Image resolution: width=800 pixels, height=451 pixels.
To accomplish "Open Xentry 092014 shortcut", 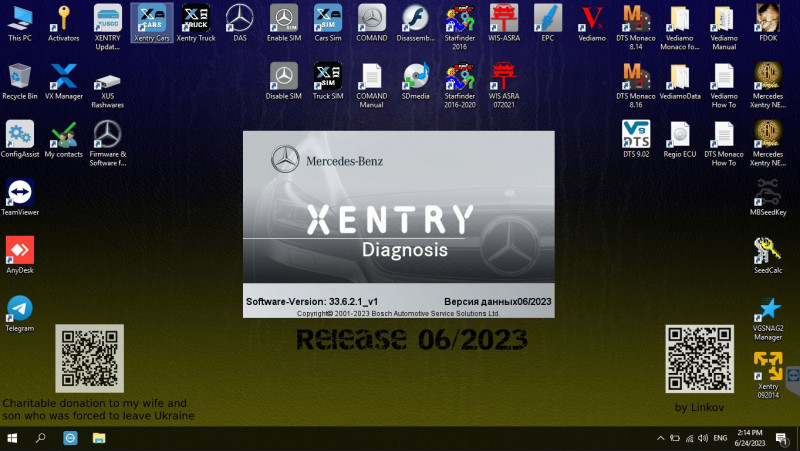I will tap(768, 375).
